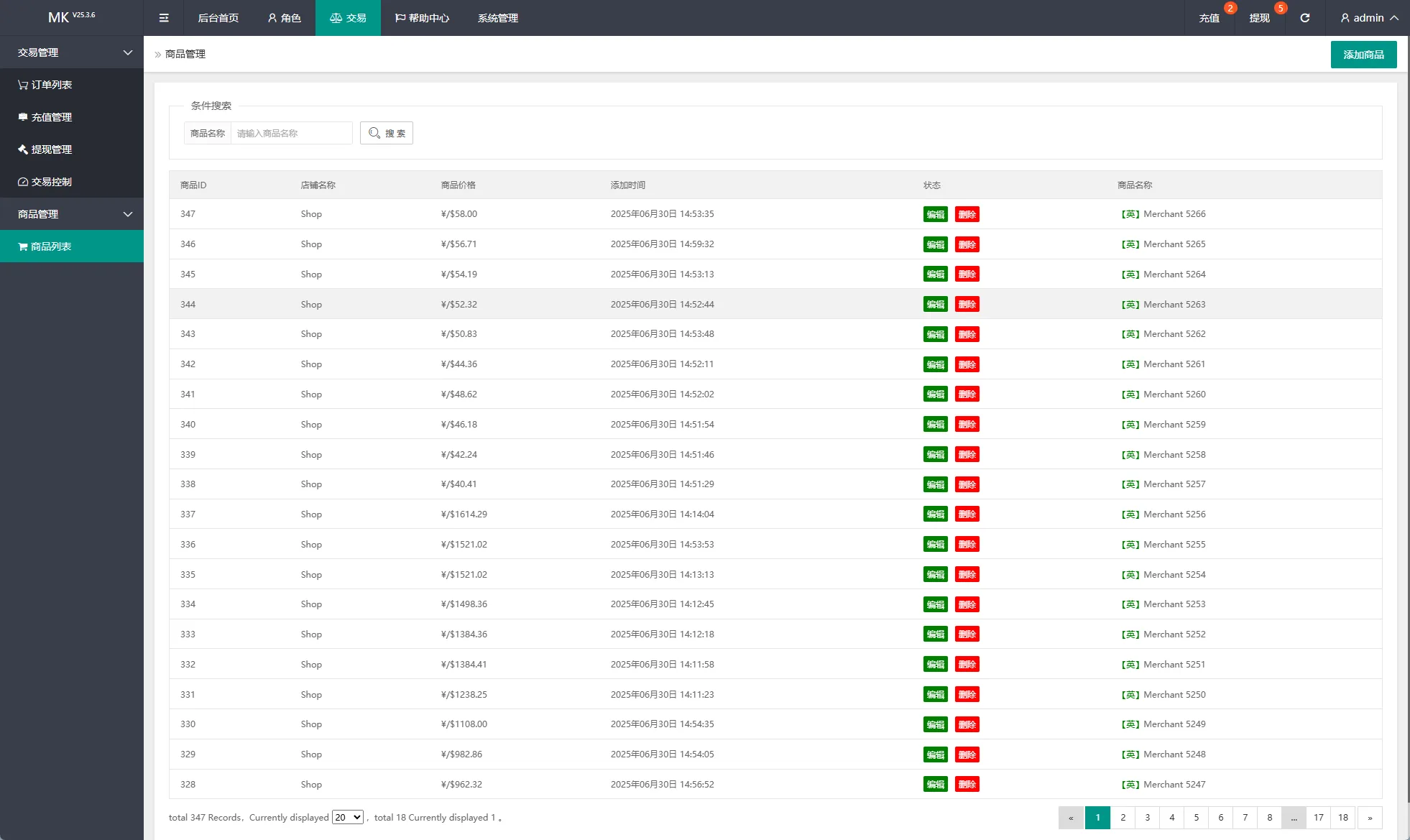The width and height of the screenshot is (1410, 840).
Task: Collapse the 商品管理 sidebar section
Action: (x=72, y=214)
